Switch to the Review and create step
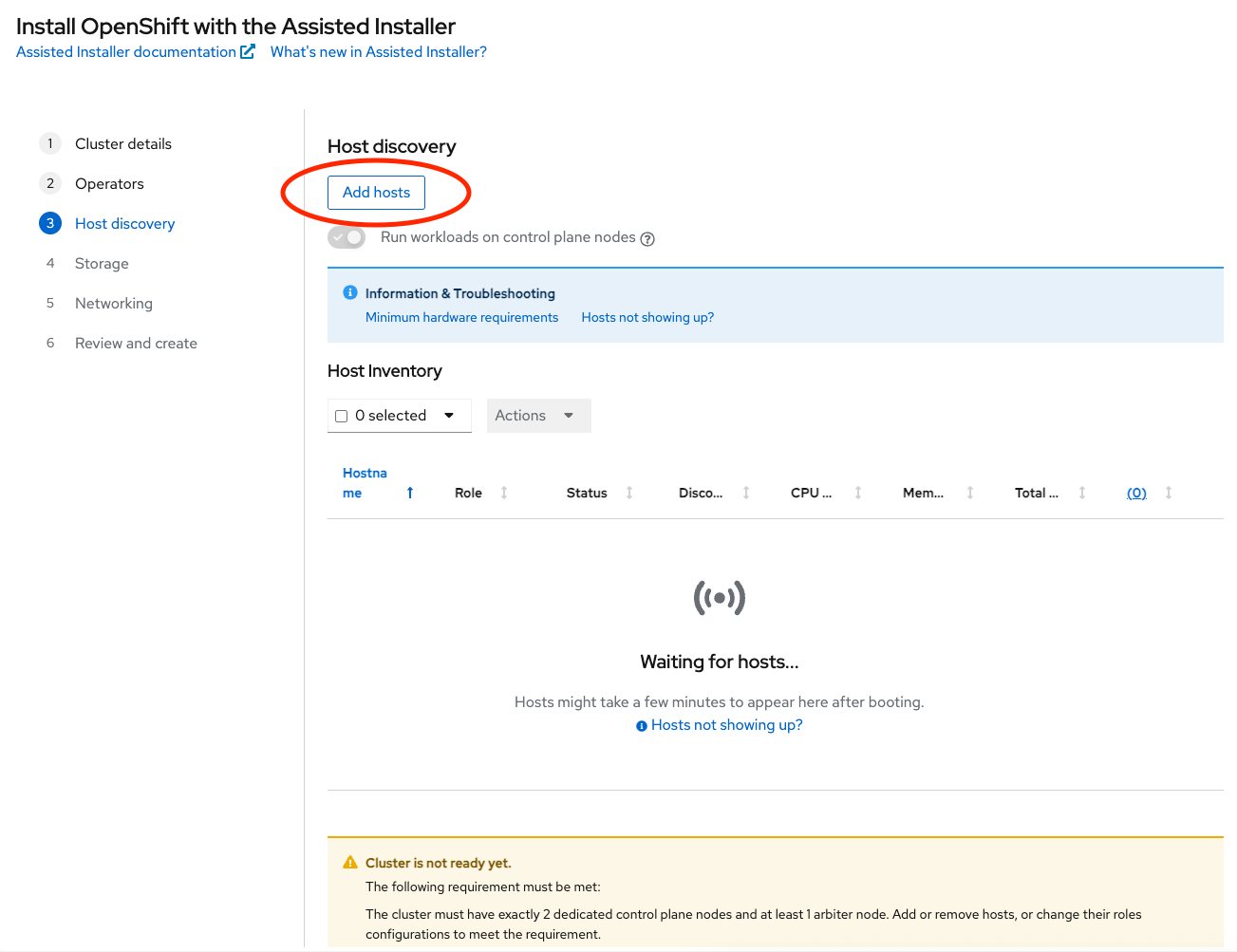1237x952 pixels. point(136,343)
